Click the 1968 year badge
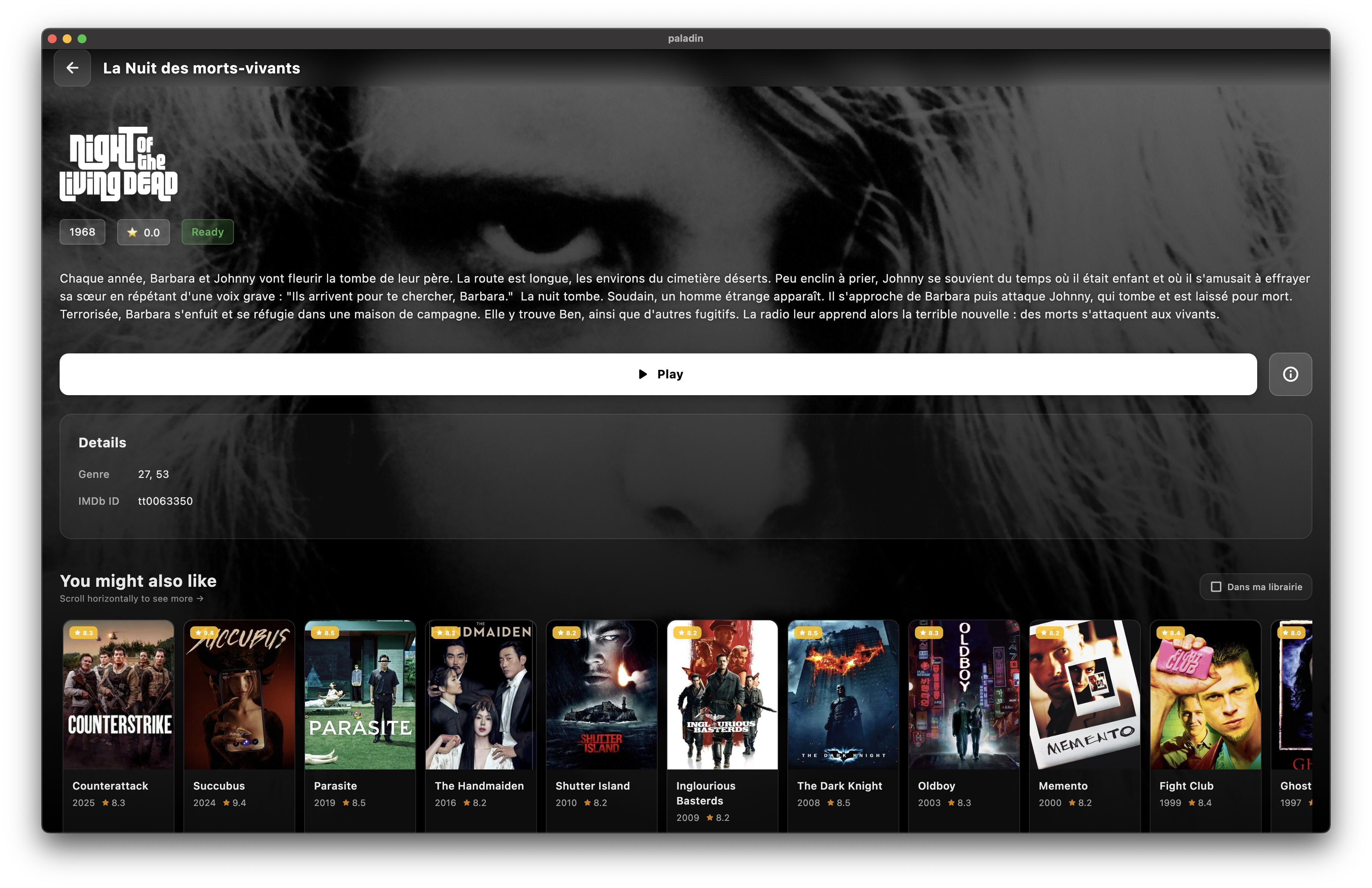Screen dimensions: 1372x888 (82, 232)
